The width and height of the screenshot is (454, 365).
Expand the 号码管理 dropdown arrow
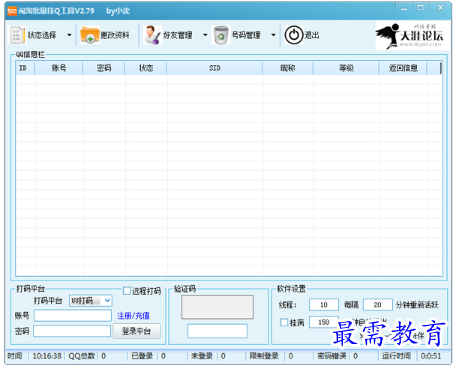tap(273, 35)
